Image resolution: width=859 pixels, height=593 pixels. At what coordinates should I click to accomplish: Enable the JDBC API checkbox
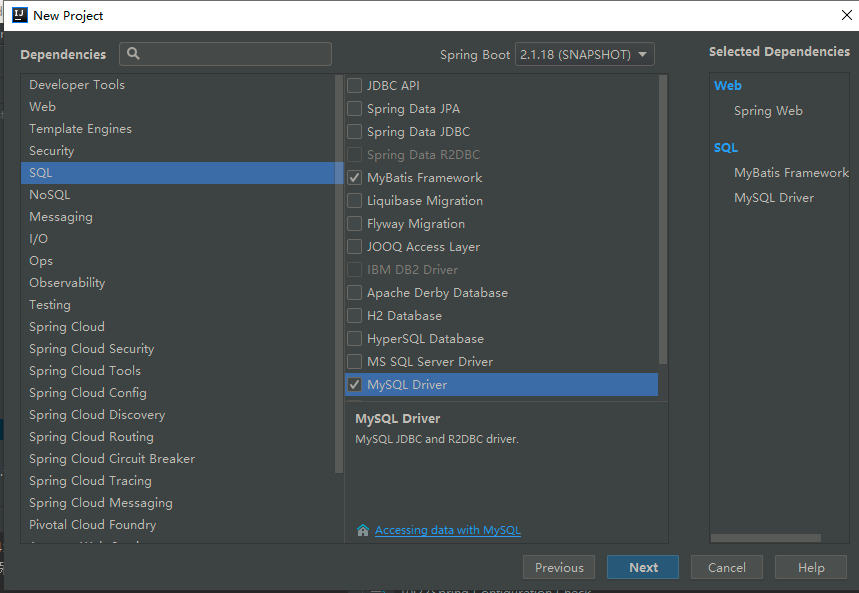[354, 85]
